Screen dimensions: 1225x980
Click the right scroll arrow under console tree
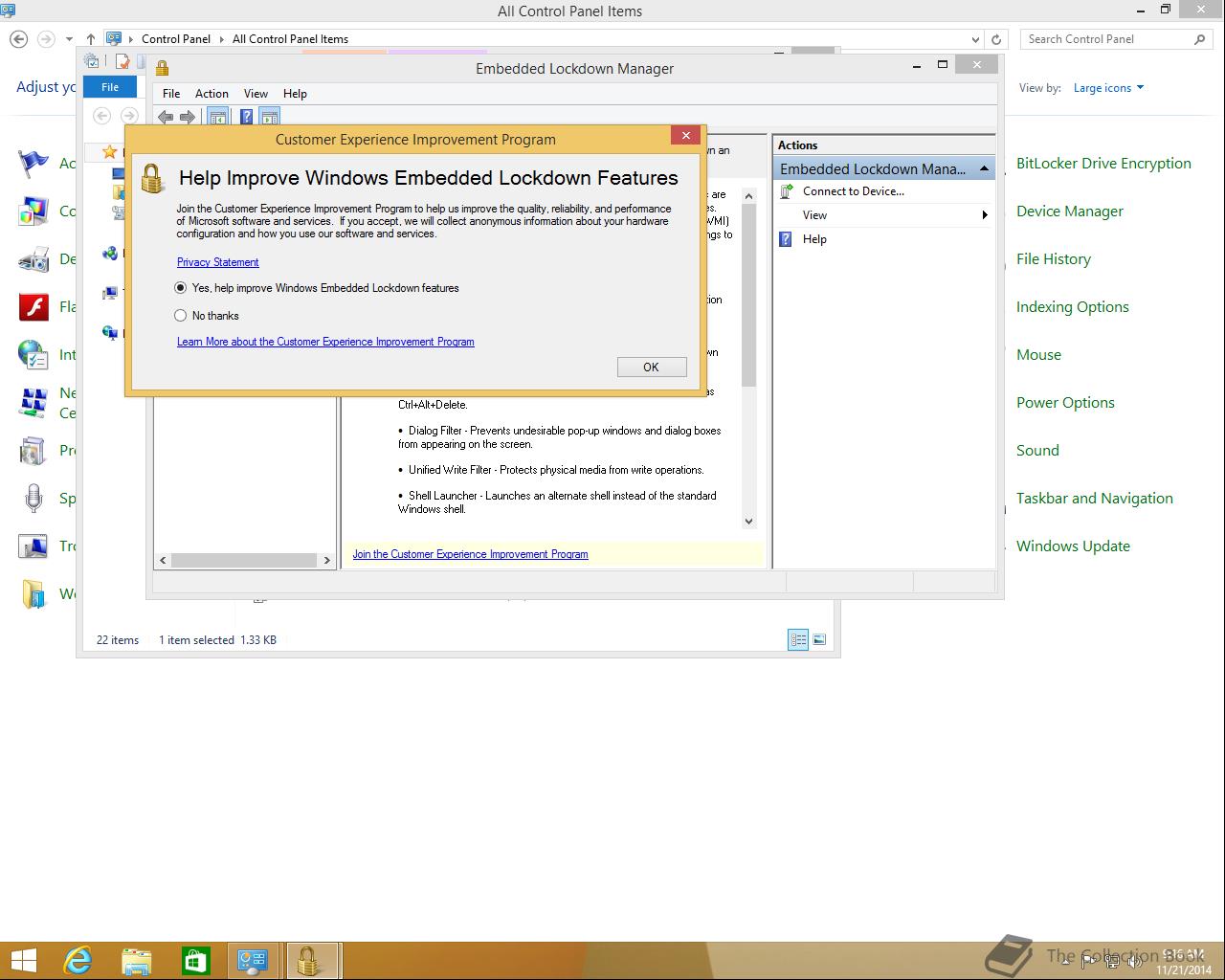point(327,560)
